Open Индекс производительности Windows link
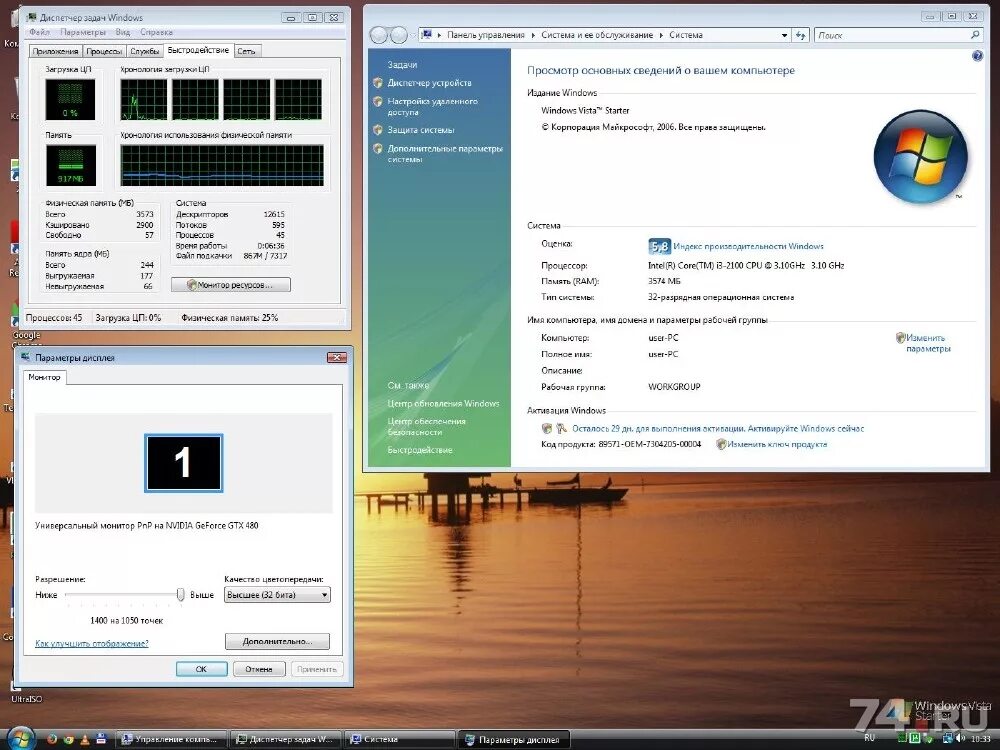Image resolution: width=1000 pixels, height=750 pixels. (x=748, y=246)
